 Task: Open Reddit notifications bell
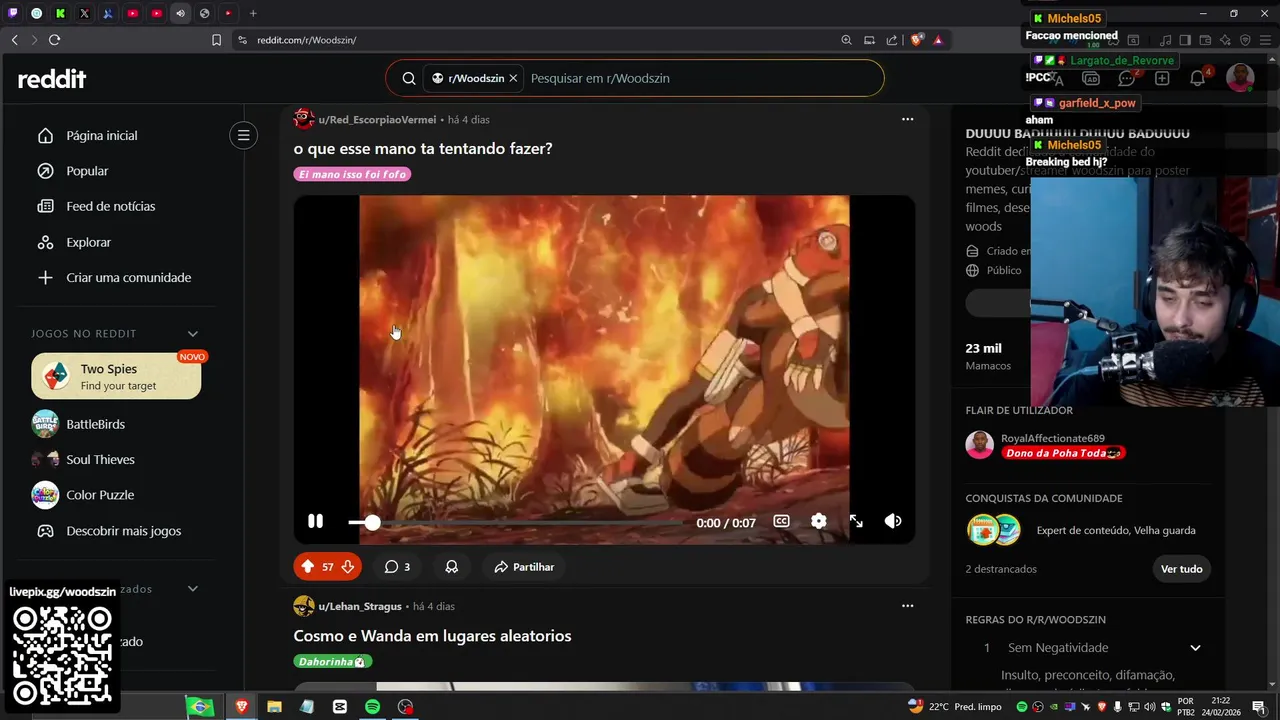click(1197, 78)
